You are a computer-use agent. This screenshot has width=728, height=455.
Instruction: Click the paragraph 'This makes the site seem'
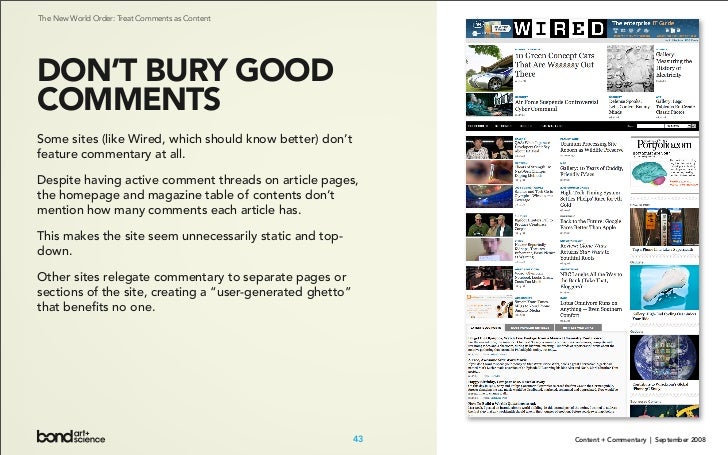tap(190, 243)
